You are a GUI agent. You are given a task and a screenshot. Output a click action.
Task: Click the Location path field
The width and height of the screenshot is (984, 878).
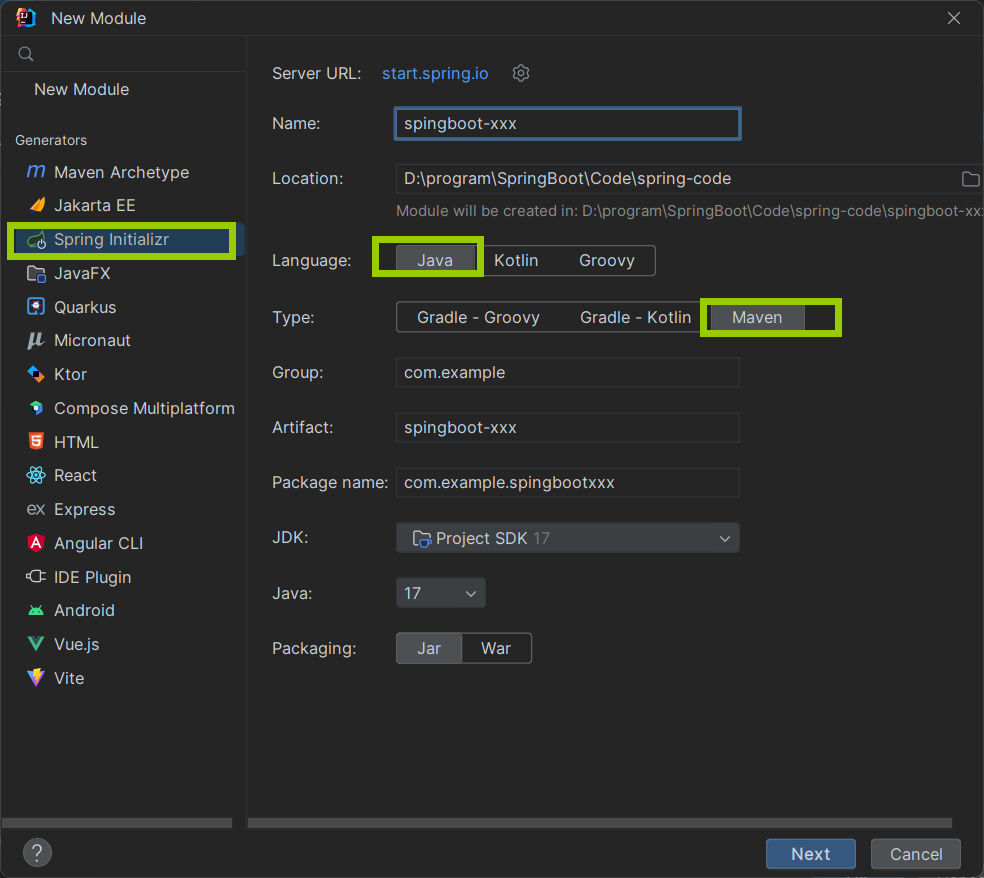[678, 179]
